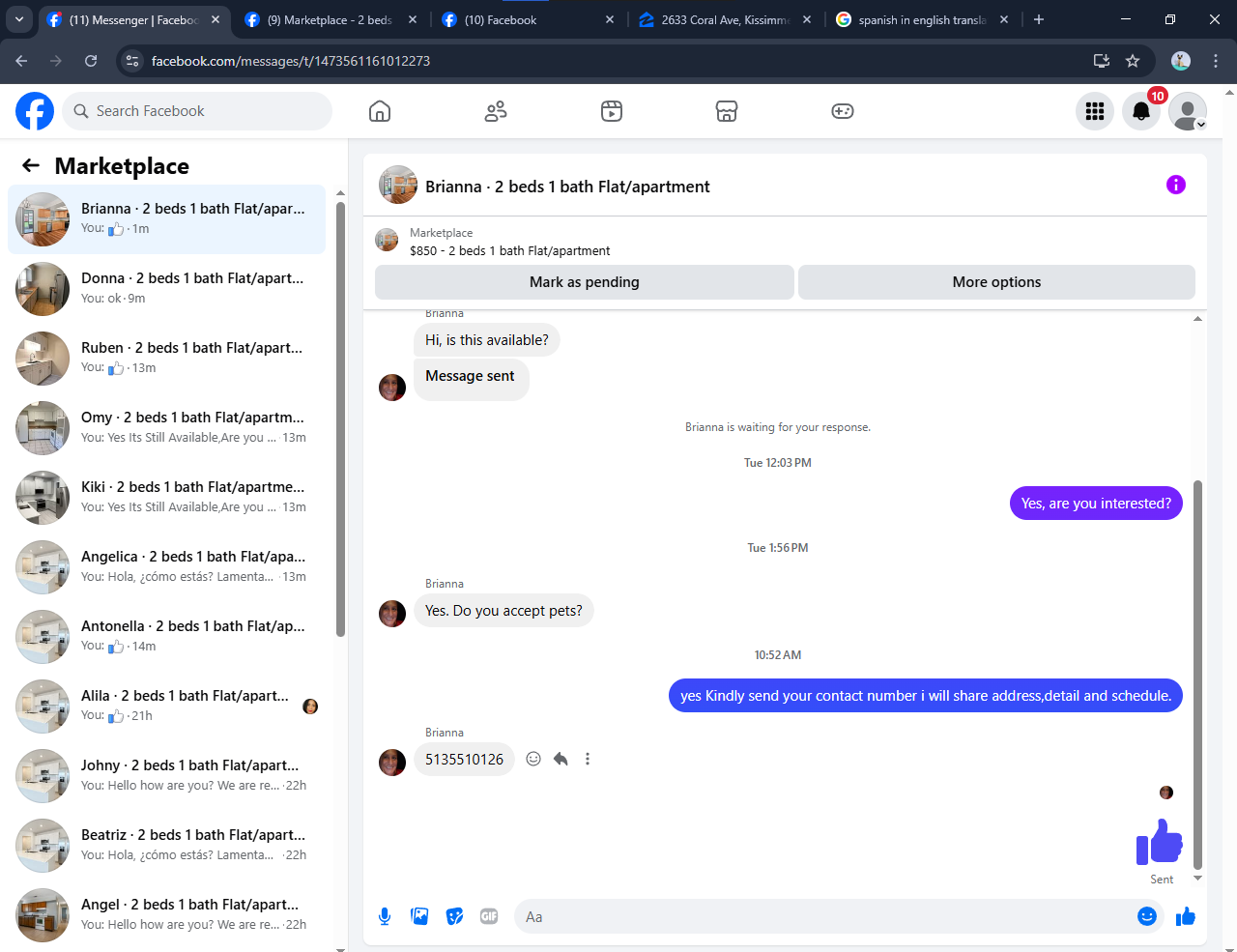Screen dimensions: 1237x952
Task: Open the $850 Marketplace listing link
Action: tap(509, 250)
